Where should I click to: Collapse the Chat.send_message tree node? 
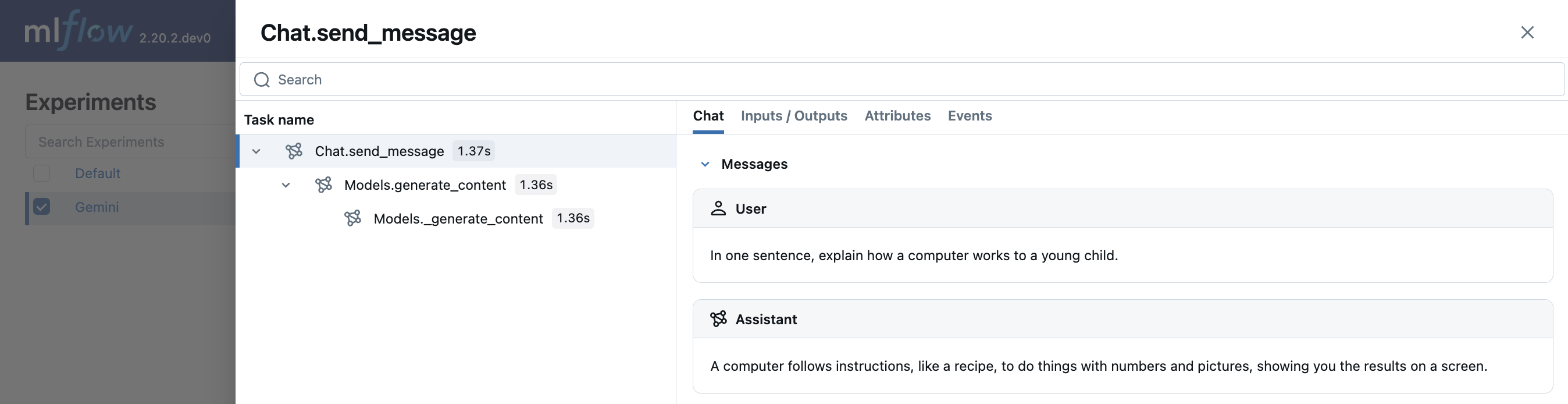256,151
